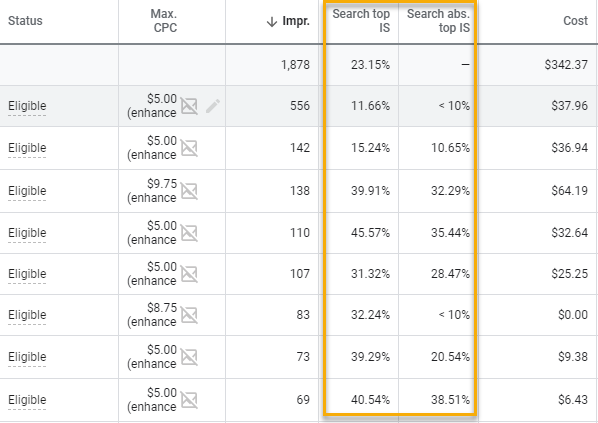Click the $8.75 Max CPC bid value

click(x=162, y=308)
